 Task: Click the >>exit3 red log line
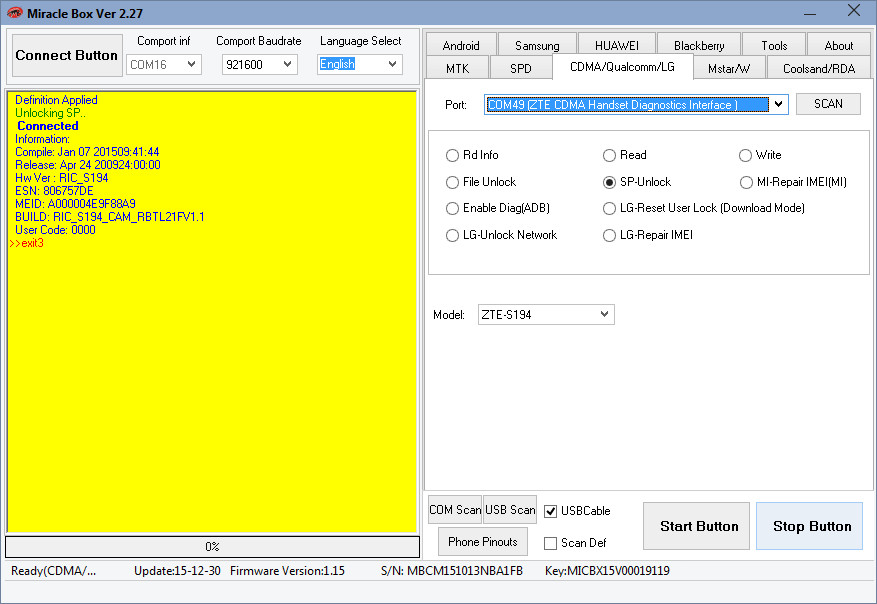26,243
